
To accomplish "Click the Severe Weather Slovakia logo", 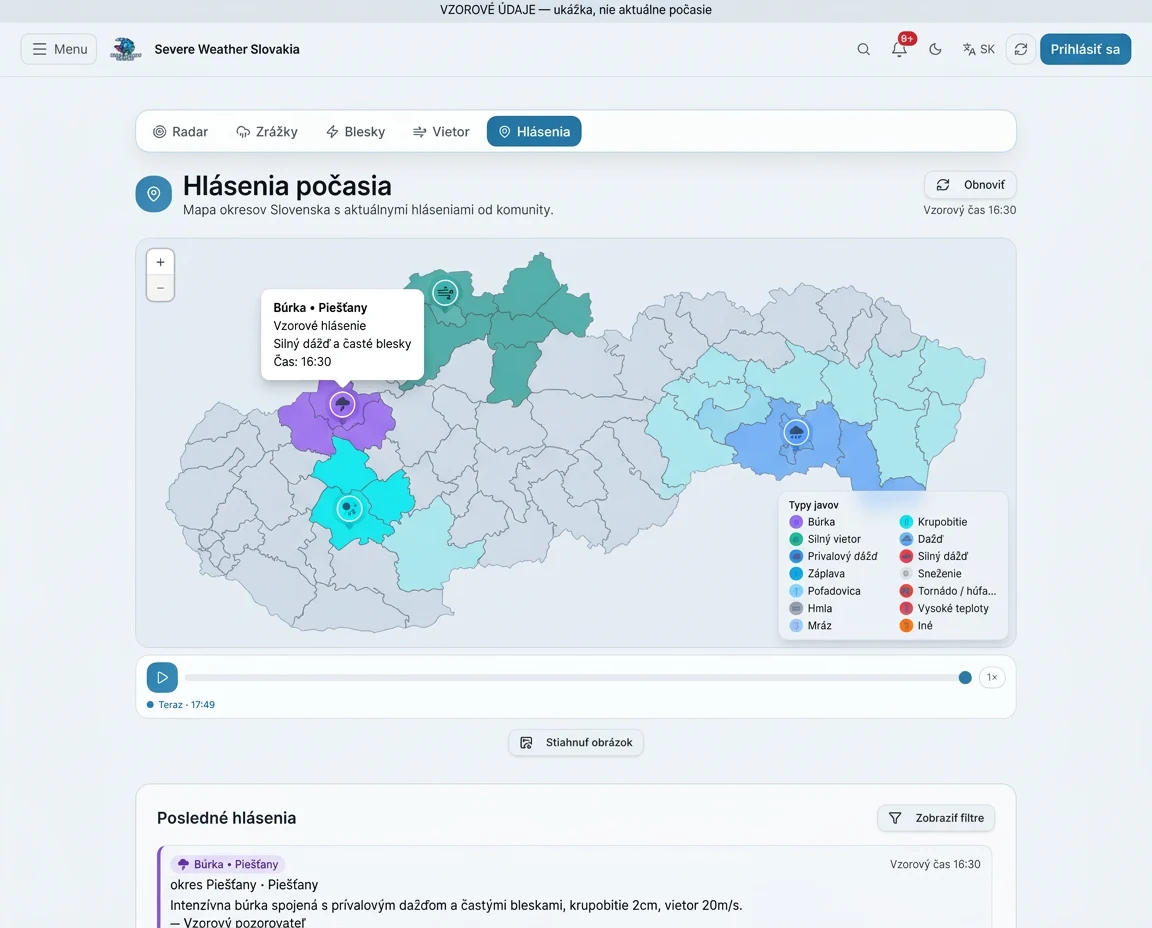I will pyautogui.click(x=126, y=49).
